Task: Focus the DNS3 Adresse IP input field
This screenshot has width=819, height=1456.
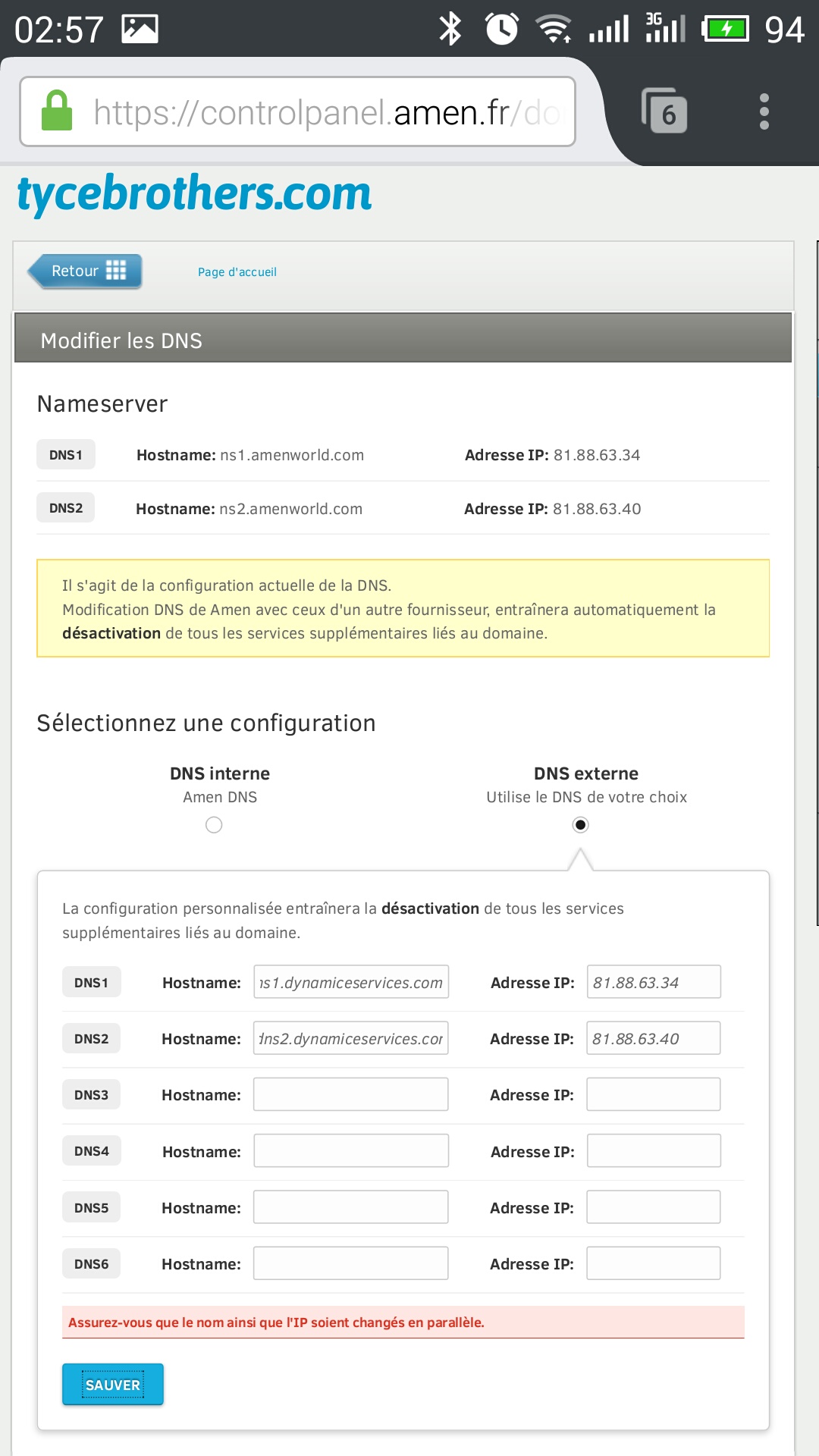Action: [x=654, y=1094]
